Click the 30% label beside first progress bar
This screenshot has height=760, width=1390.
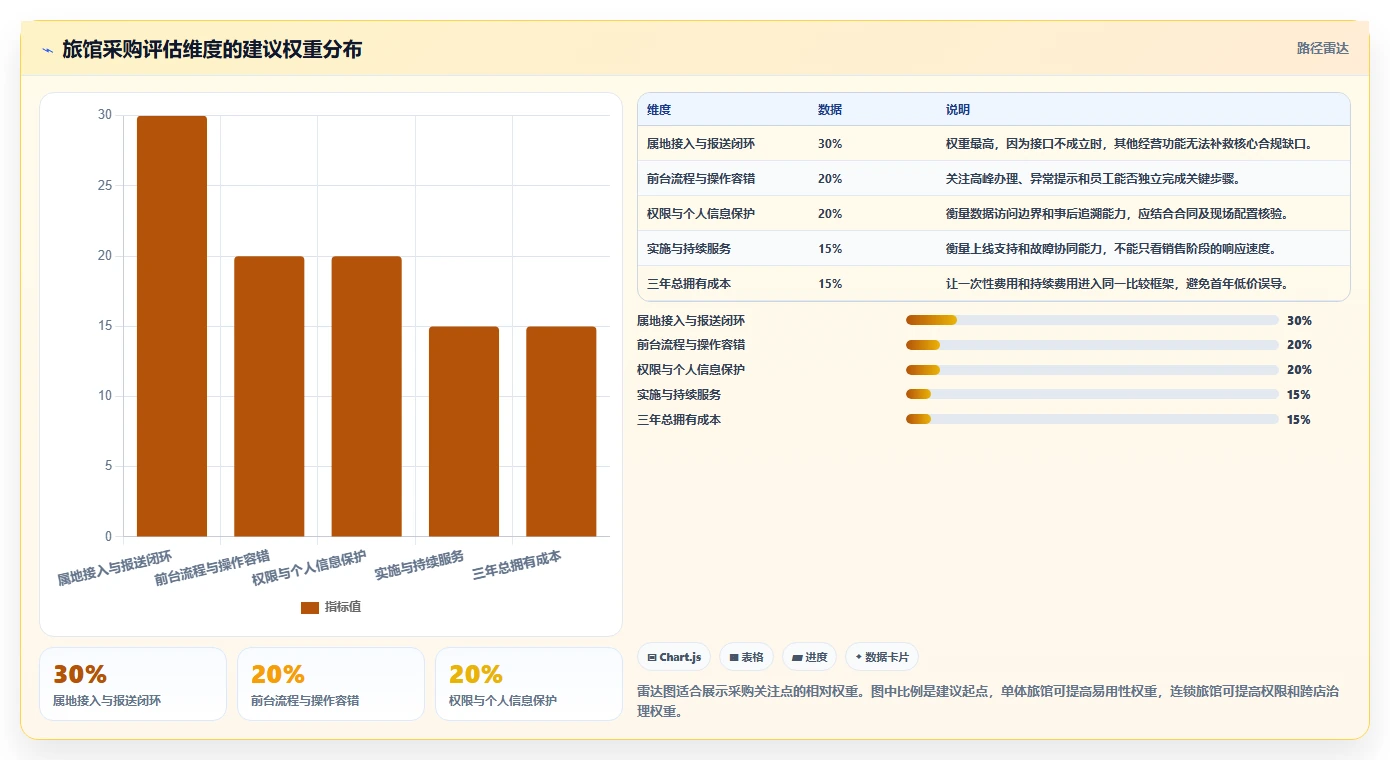pyautogui.click(x=1299, y=321)
